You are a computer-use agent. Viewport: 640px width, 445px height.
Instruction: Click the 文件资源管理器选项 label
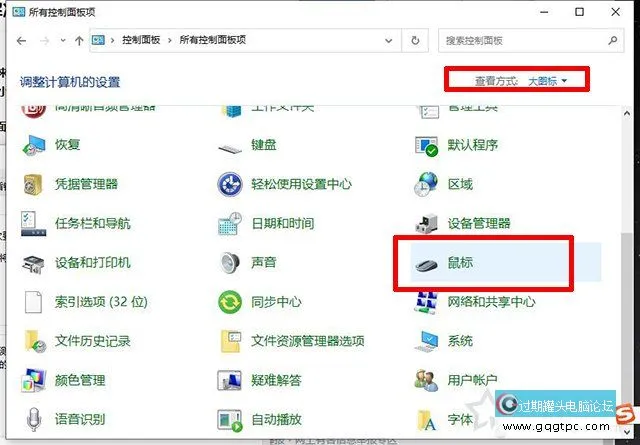[x=308, y=341]
